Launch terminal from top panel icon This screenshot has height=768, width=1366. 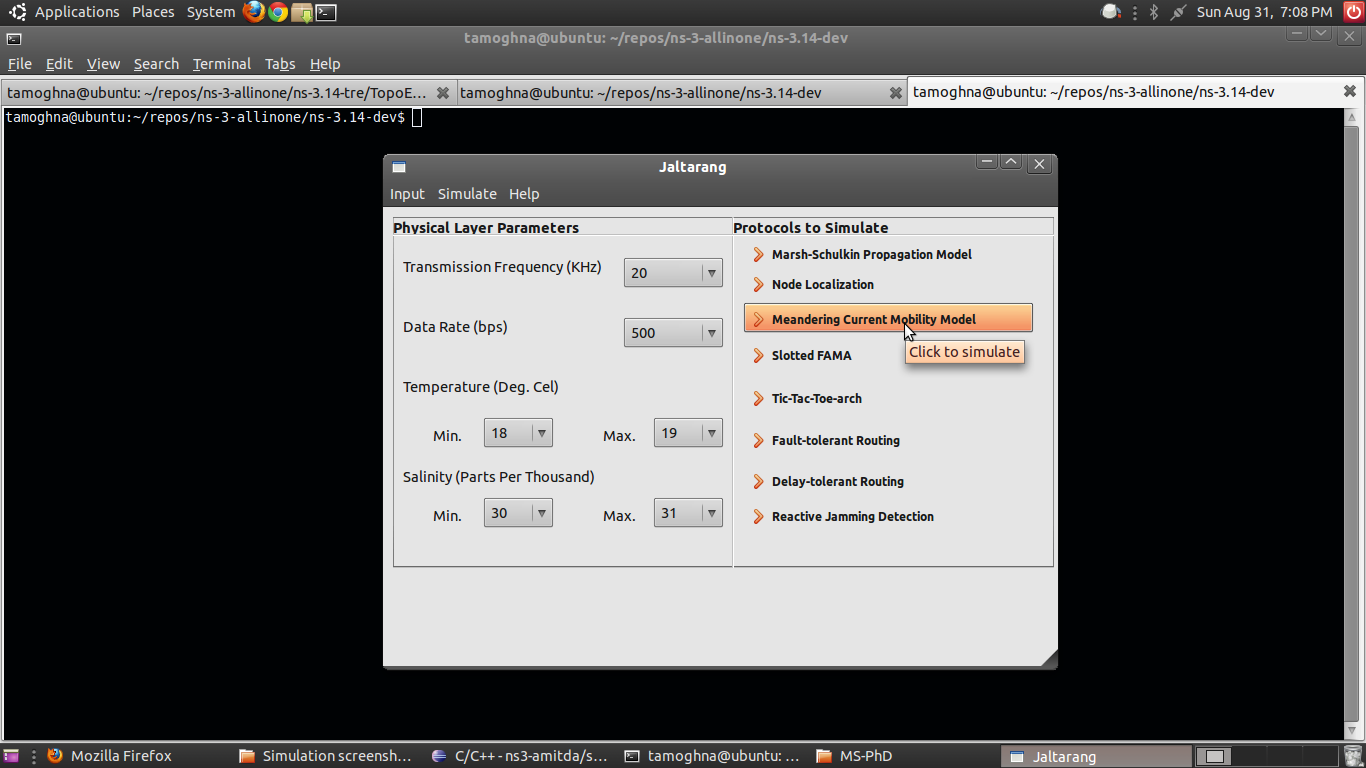326,12
